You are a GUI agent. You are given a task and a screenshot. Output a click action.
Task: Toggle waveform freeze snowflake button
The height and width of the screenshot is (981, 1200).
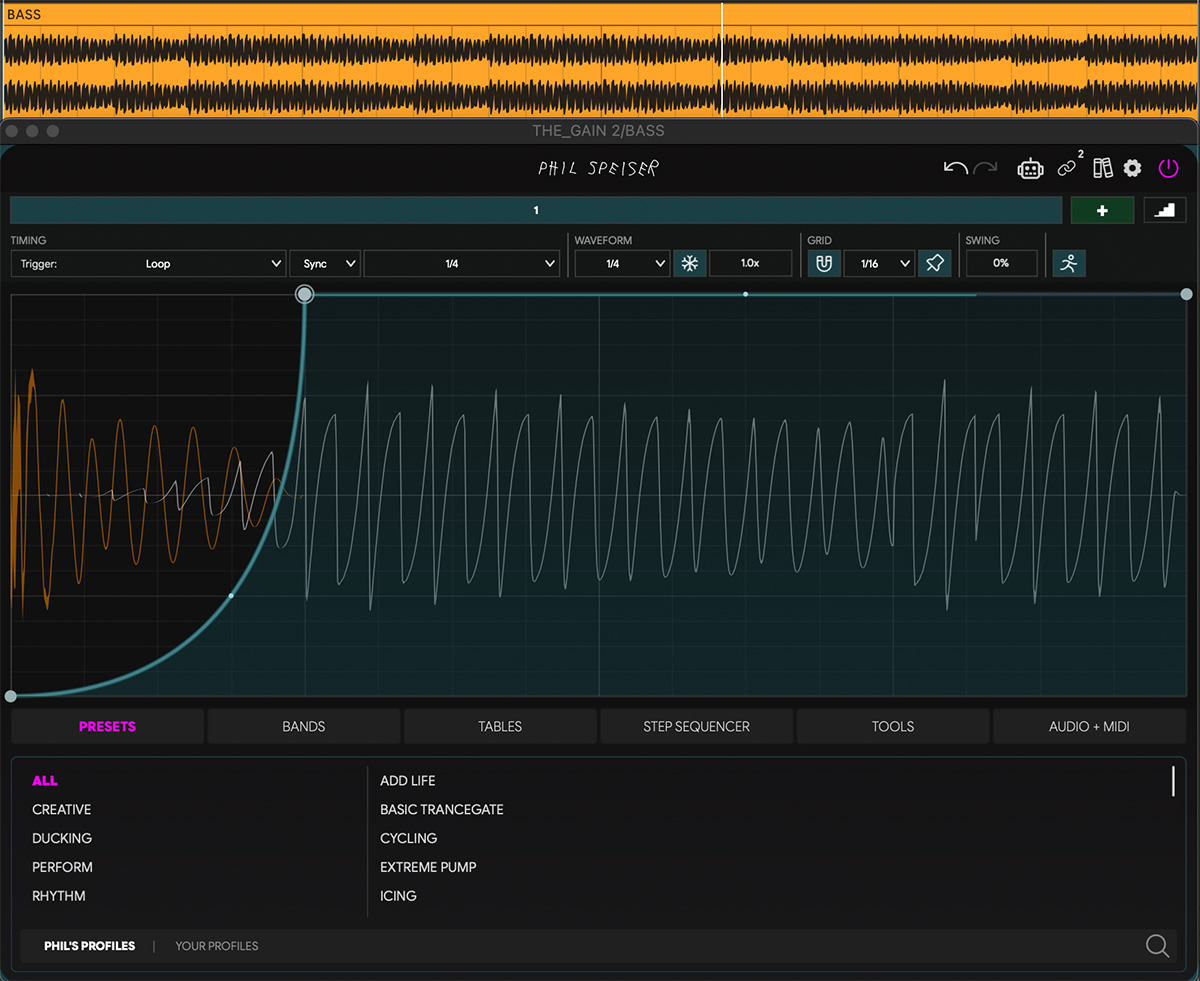[x=689, y=263]
